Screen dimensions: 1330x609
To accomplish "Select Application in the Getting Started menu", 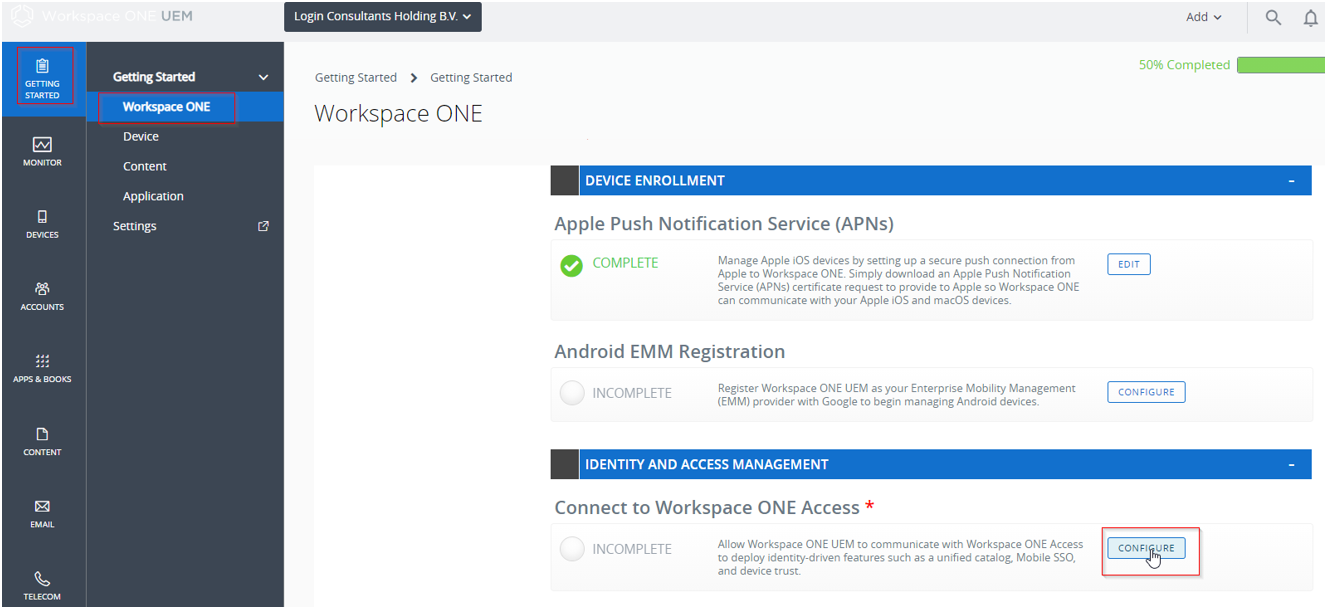I will [x=154, y=196].
